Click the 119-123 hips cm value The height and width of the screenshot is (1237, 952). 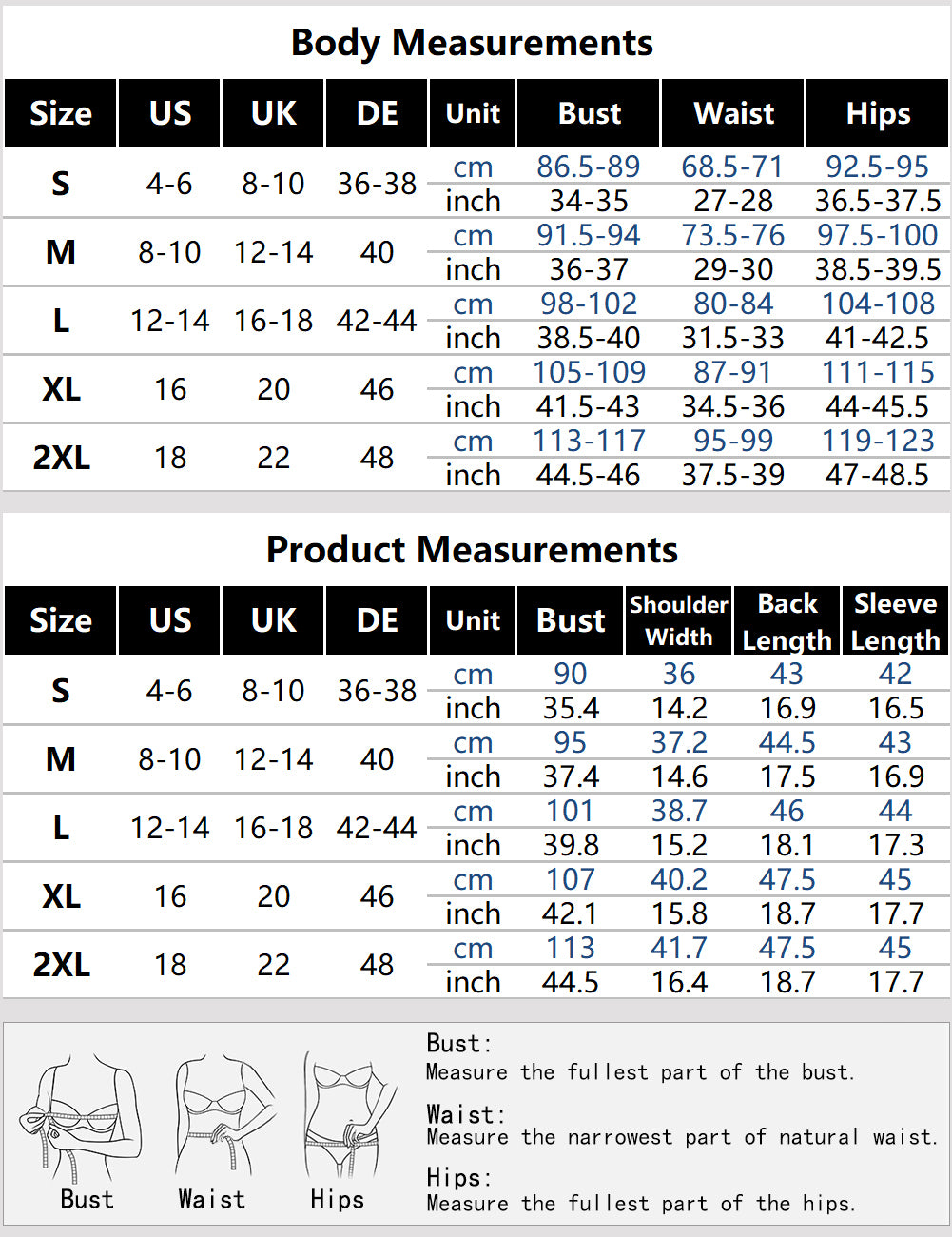(878, 441)
